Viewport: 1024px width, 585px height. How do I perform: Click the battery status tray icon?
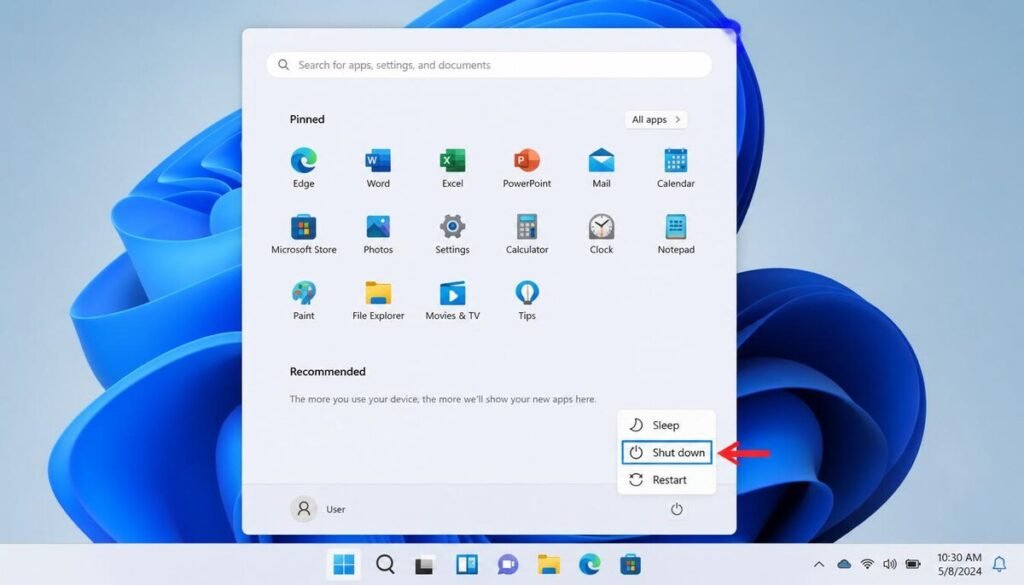pyautogui.click(x=913, y=564)
